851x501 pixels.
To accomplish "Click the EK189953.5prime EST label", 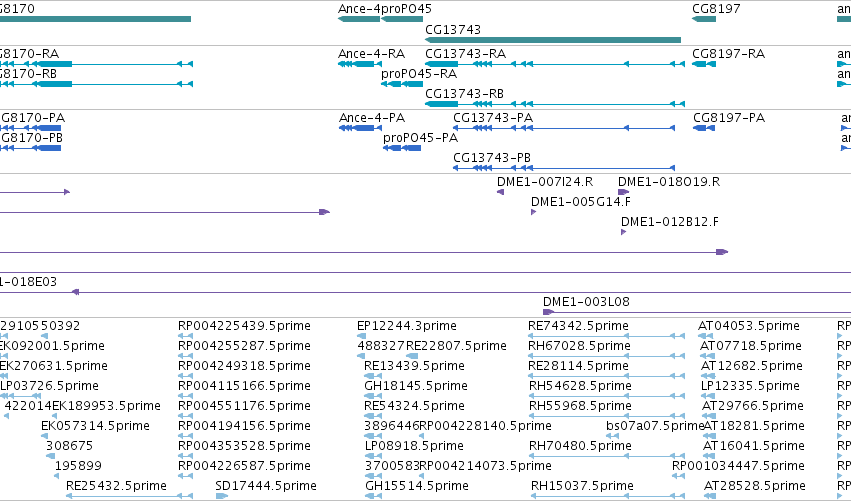I will [106, 406].
